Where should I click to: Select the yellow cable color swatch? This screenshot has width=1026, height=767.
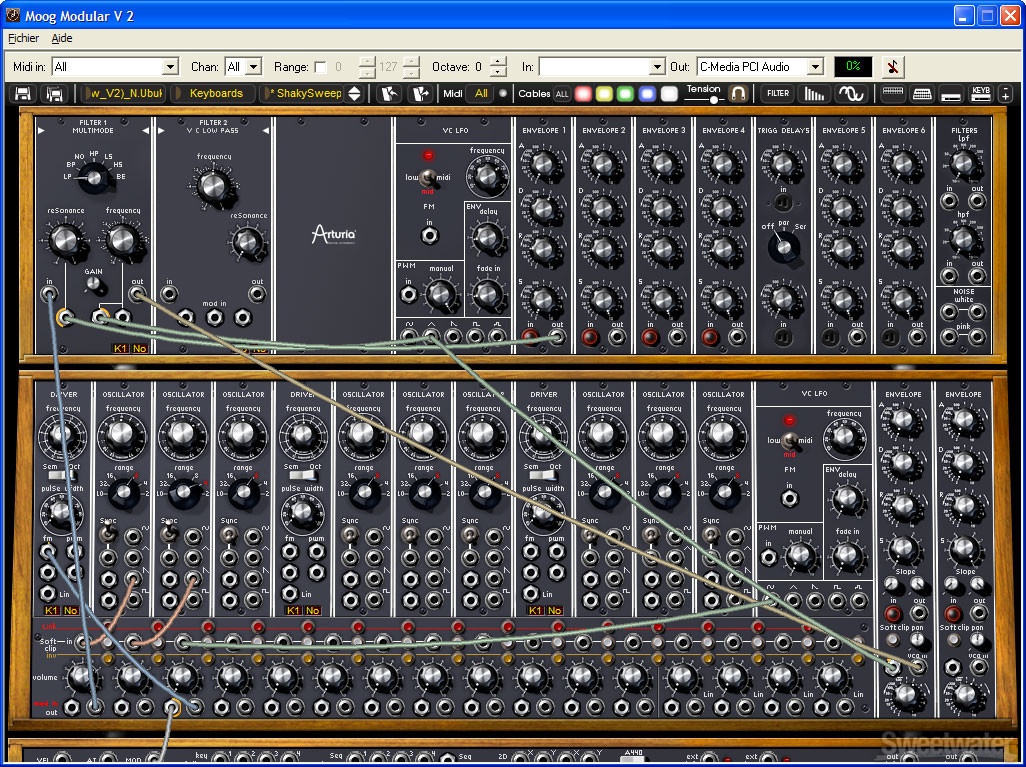(x=605, y=94)
